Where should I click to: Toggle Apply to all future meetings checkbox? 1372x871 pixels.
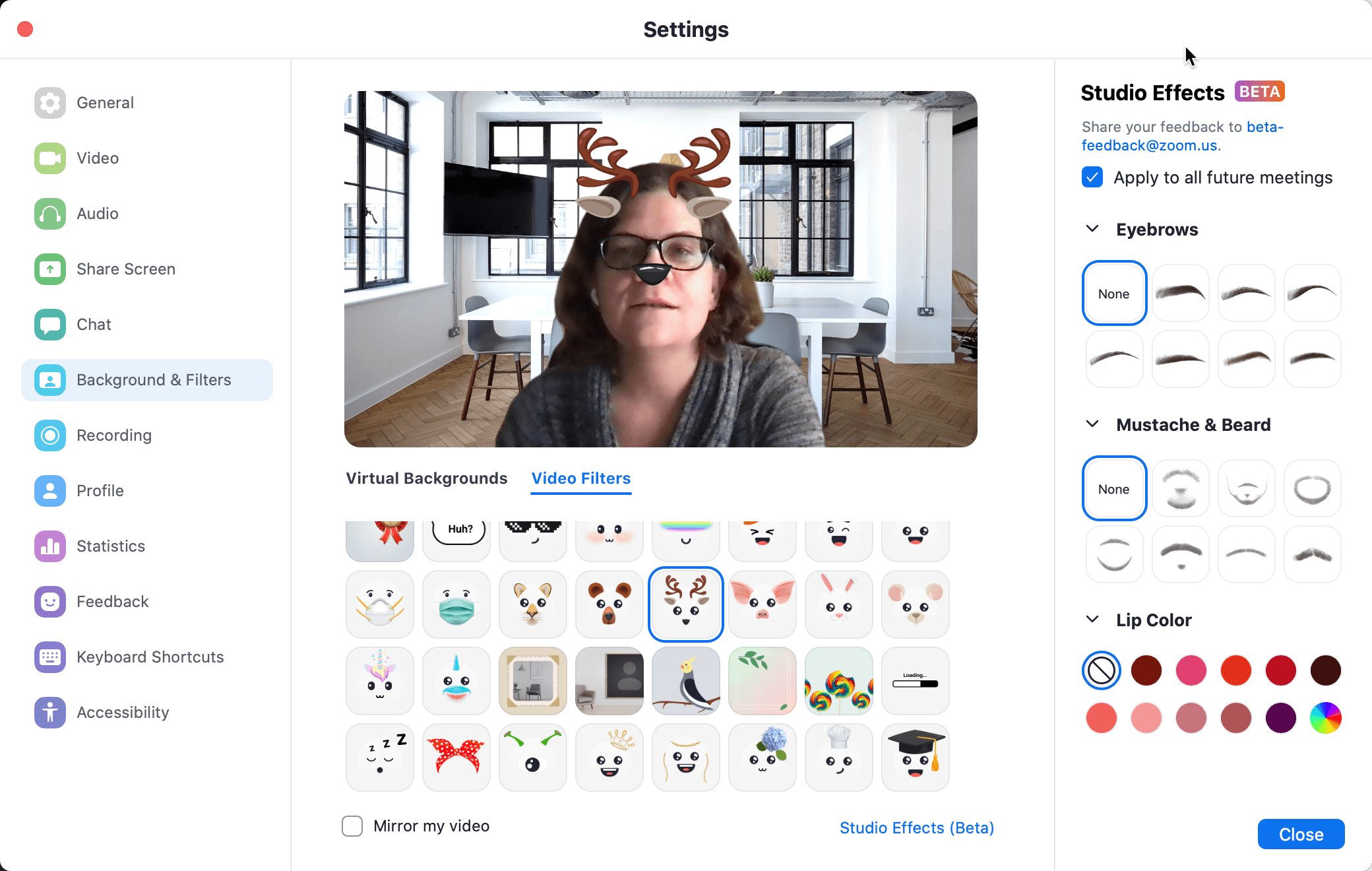coord(1092,178)
